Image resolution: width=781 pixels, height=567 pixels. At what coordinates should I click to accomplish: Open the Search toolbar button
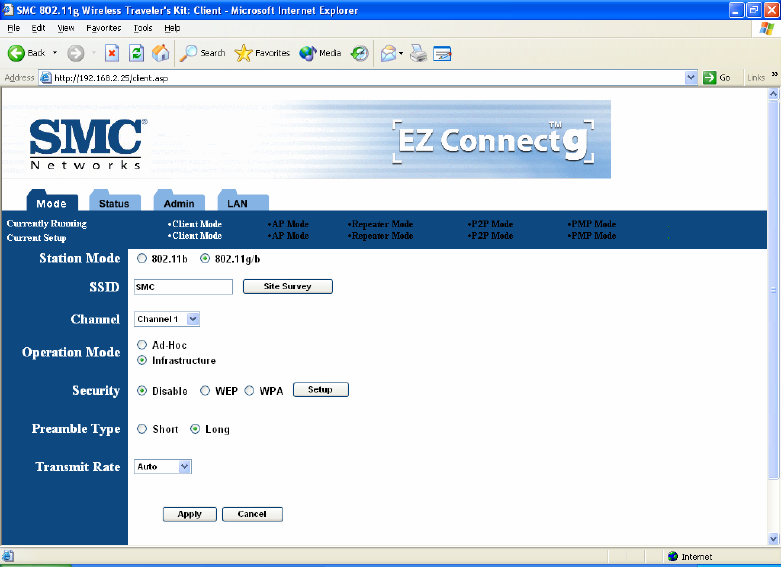(202, 53)
